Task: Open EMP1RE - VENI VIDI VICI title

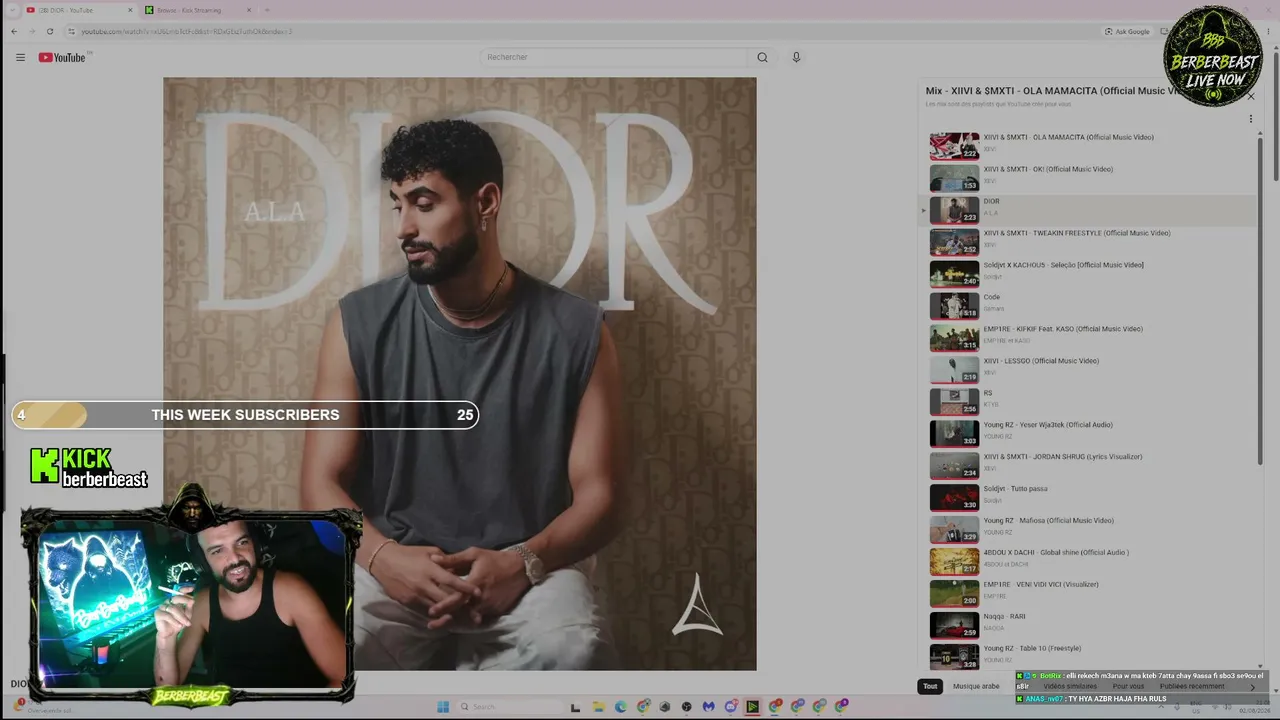Action: [1040, 585]
